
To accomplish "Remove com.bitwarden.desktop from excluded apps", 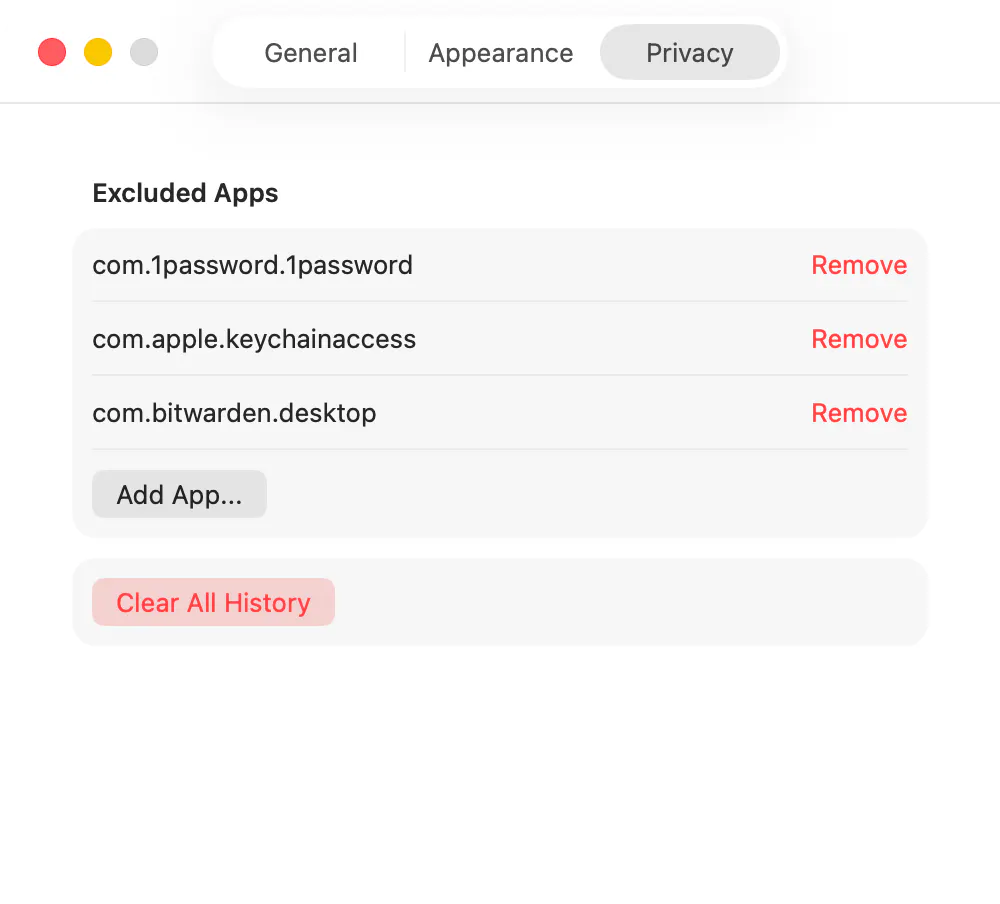I will pyautogui.click(x=858, y=413).
